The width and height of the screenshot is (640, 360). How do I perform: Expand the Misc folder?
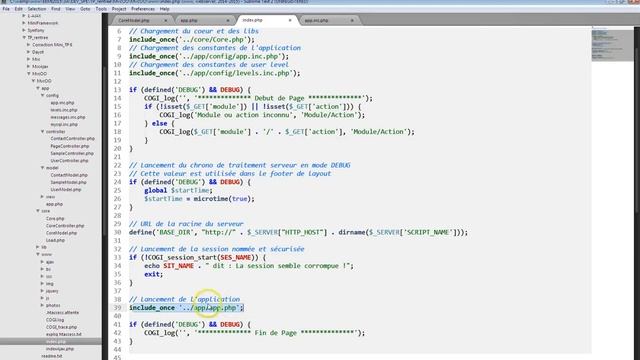pyautogui.click(x=29, y=59)
